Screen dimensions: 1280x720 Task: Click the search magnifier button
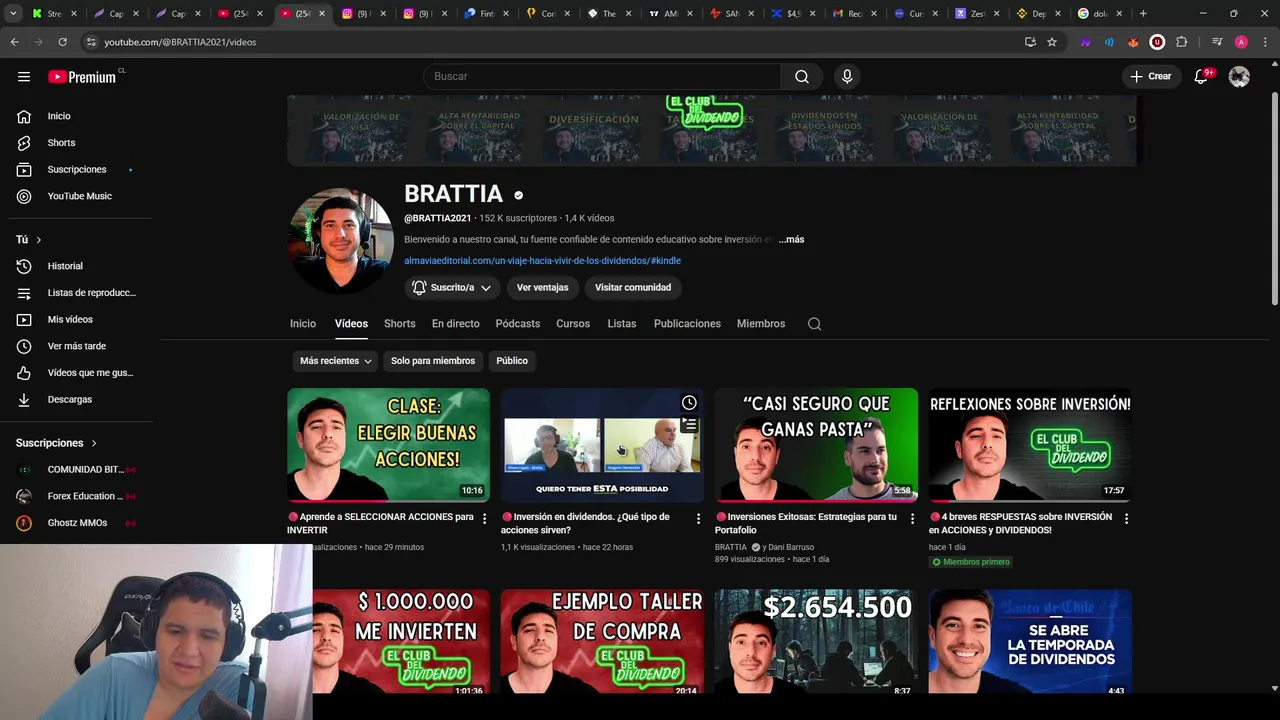click(802, 76)
